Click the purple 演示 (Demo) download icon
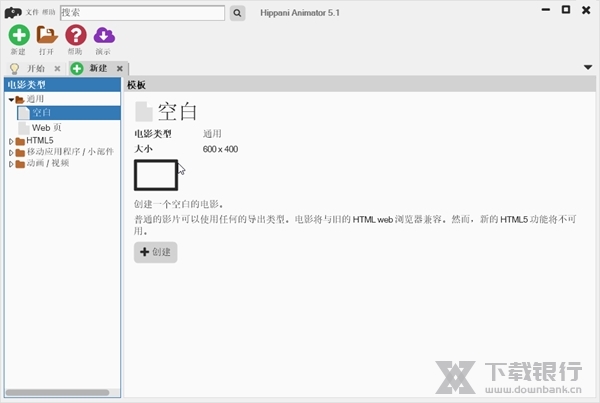Screen dimensions: 600x403 (103, 35)
